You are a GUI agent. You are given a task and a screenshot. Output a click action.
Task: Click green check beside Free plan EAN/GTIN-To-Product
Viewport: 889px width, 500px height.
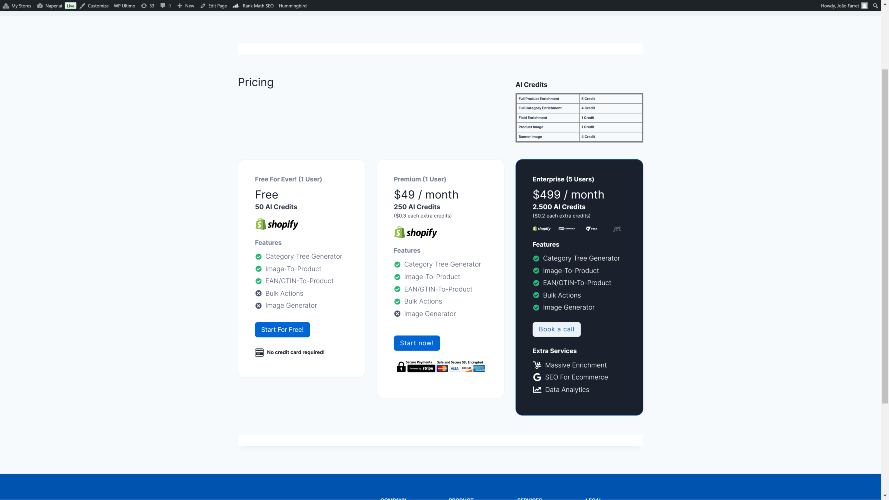tap(259, 281)
